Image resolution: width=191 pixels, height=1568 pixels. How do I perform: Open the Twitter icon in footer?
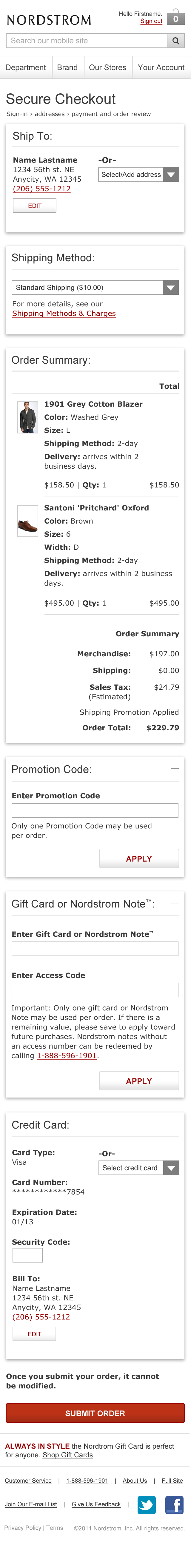tap(147, 1504)
